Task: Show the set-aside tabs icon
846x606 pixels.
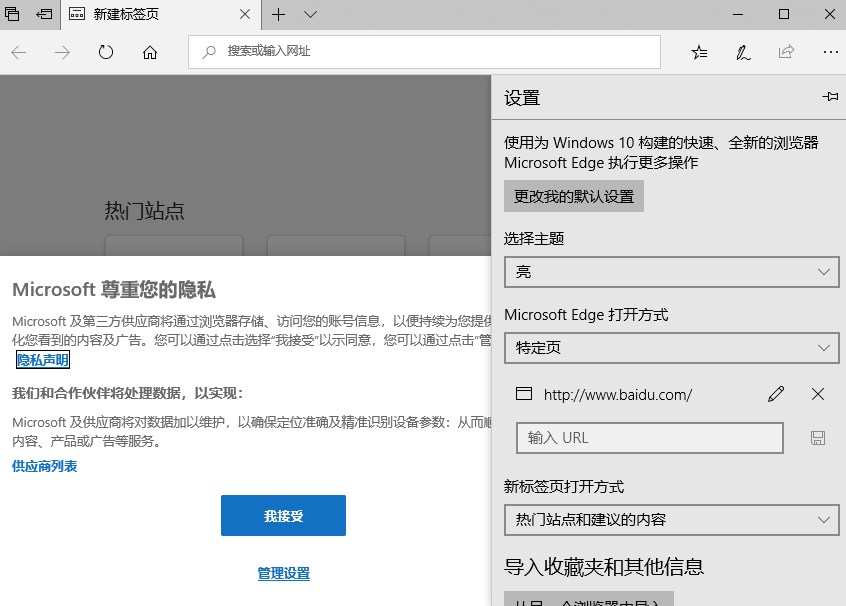Action: tap(45, 15)
